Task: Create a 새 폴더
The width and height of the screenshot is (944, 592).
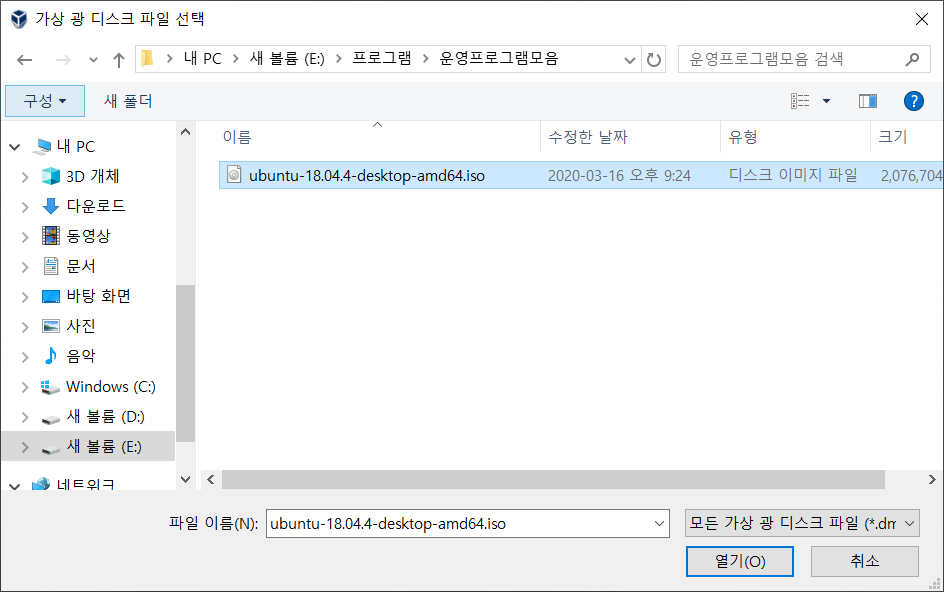Action: [x=128, y=101]
